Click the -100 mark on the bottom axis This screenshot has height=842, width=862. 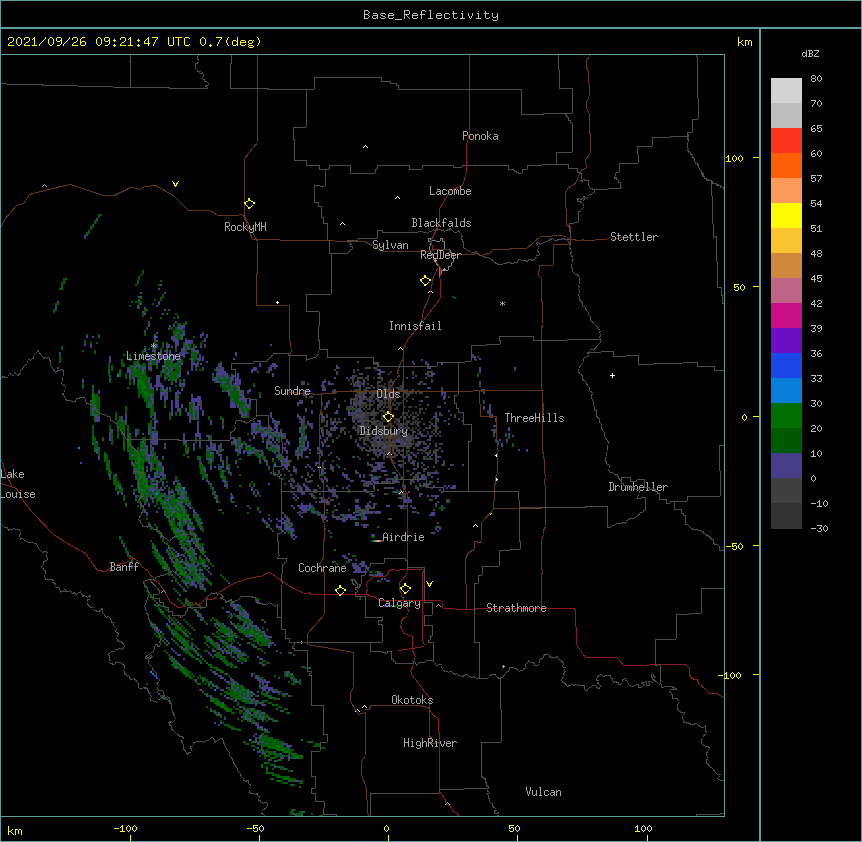click(125, 828)
